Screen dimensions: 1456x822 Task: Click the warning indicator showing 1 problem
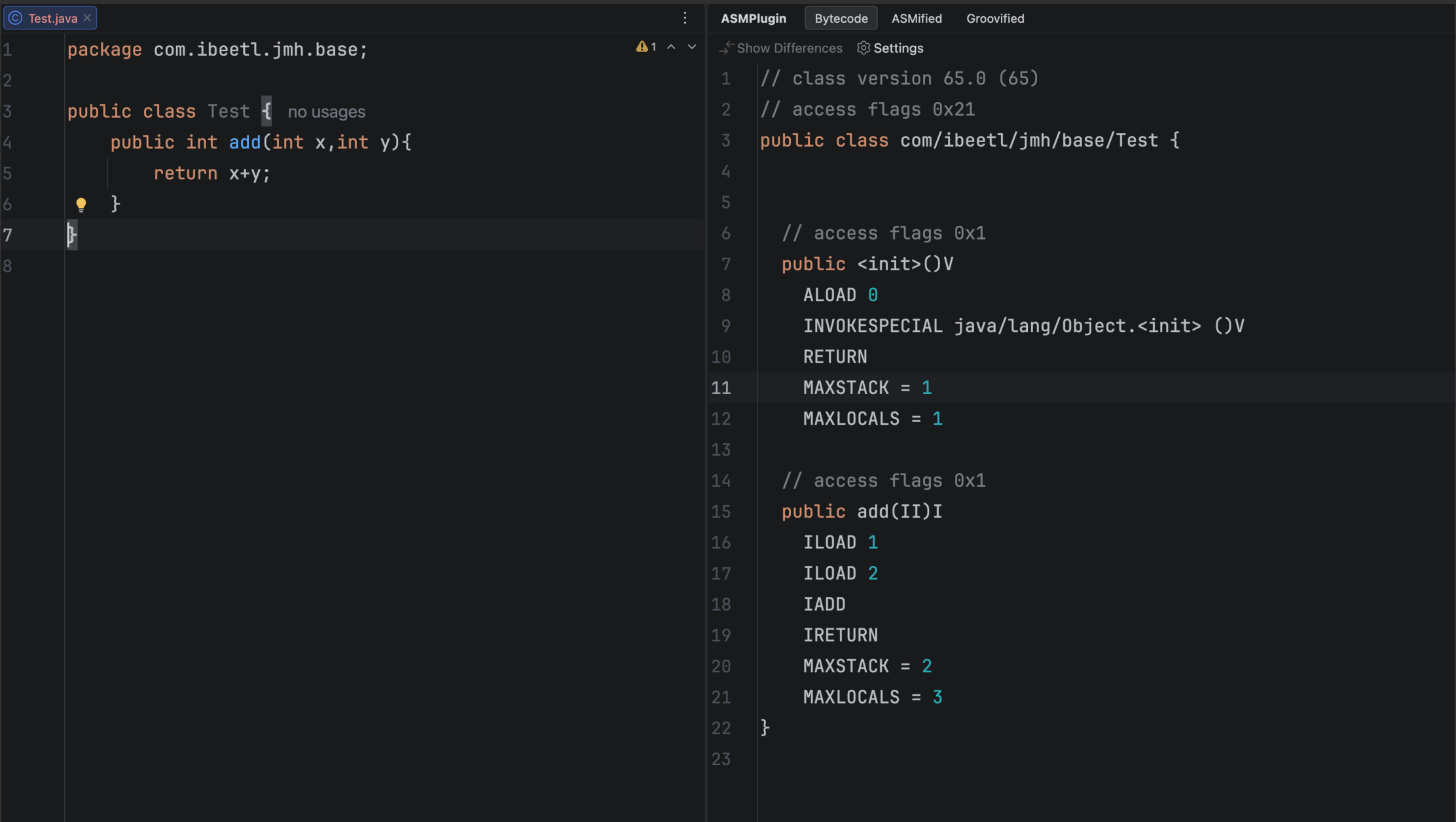(646, 46)
